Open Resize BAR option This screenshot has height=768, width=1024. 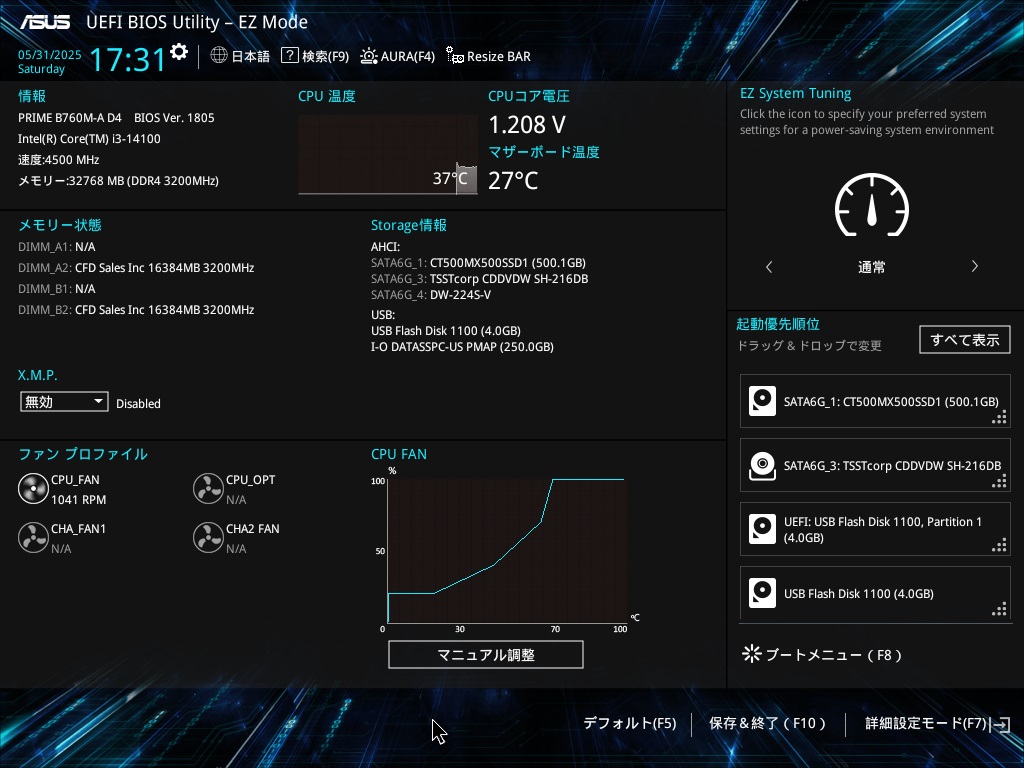coord(499,56)
